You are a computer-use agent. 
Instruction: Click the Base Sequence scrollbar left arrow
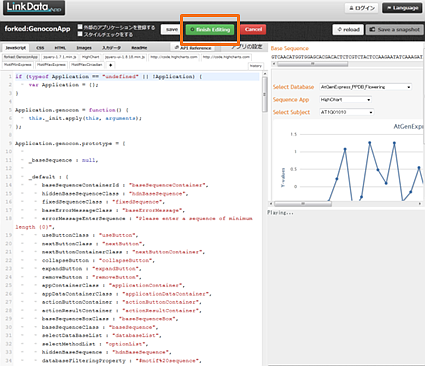click(274, 64)
